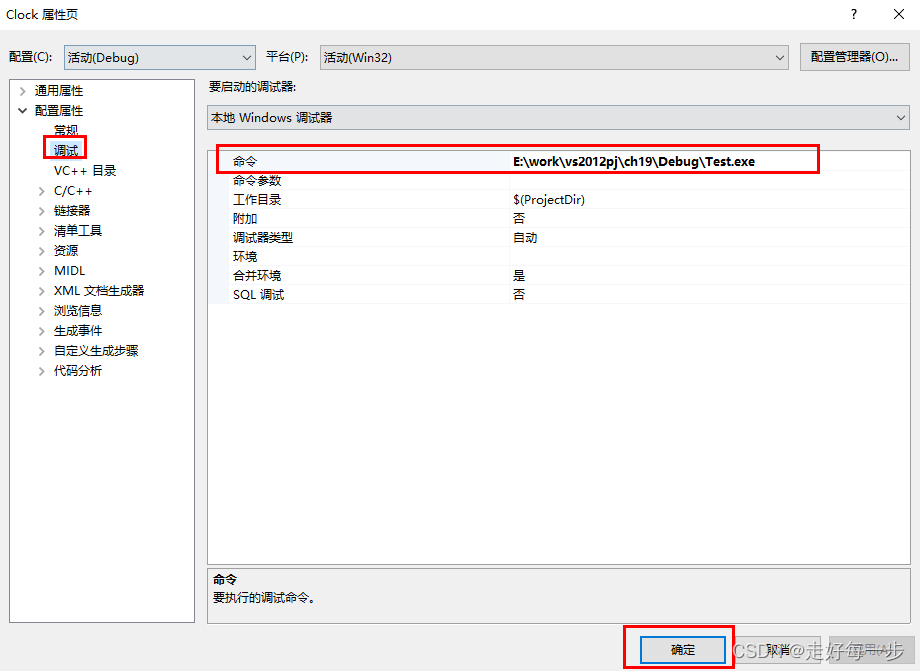Expand the 通用属性 tree node
This screenshot has width=920, height=671.
pyautogui.click(x=22, y=89)
